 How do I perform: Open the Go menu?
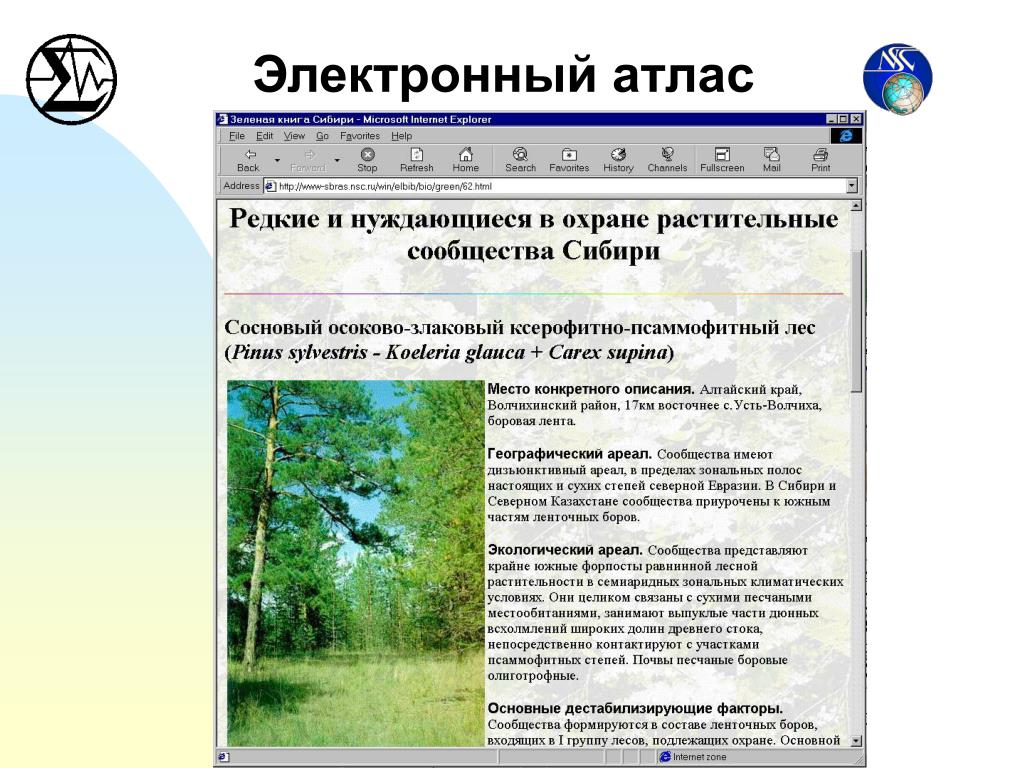[322, 136]
